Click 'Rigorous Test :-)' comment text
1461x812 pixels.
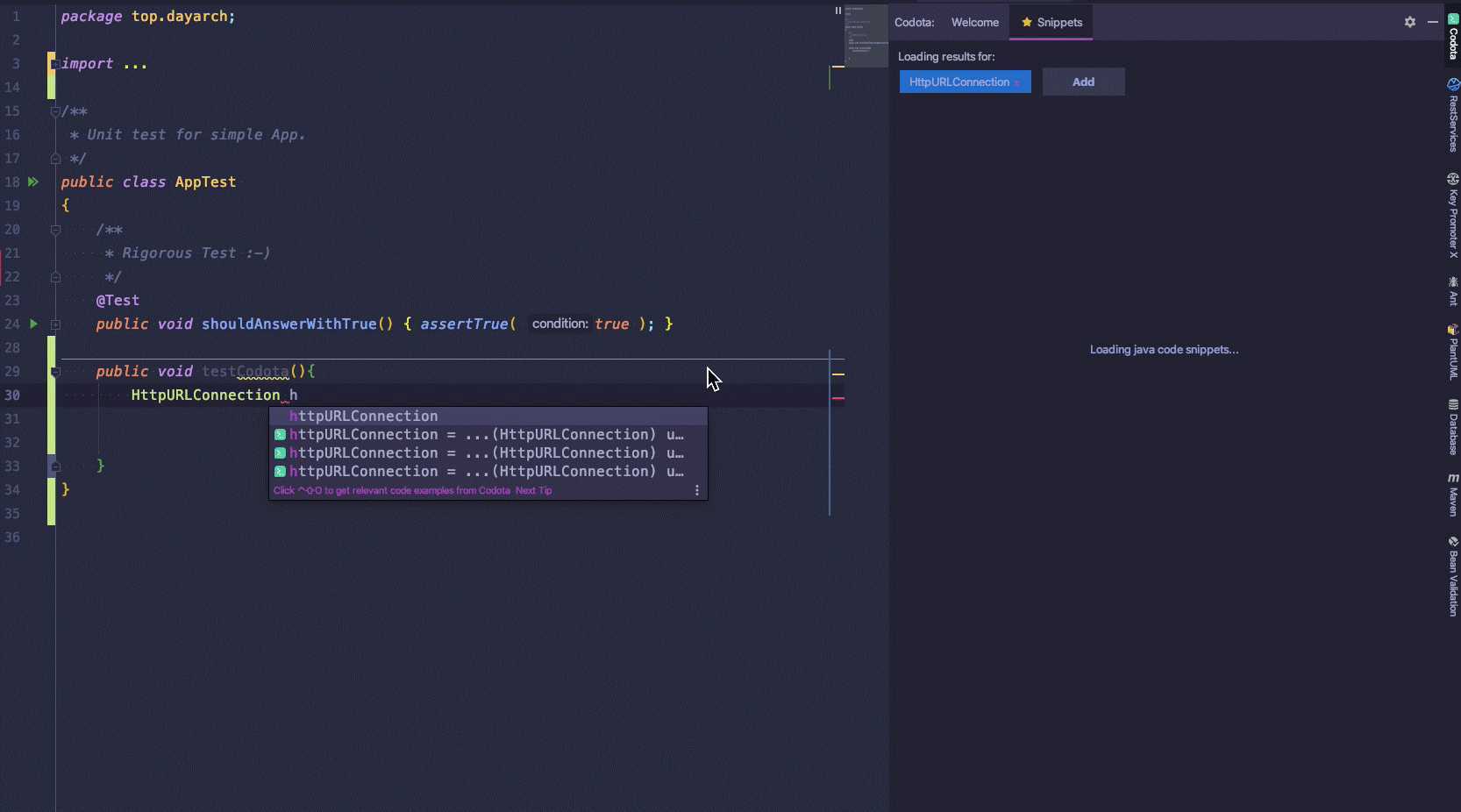point(196,253)
